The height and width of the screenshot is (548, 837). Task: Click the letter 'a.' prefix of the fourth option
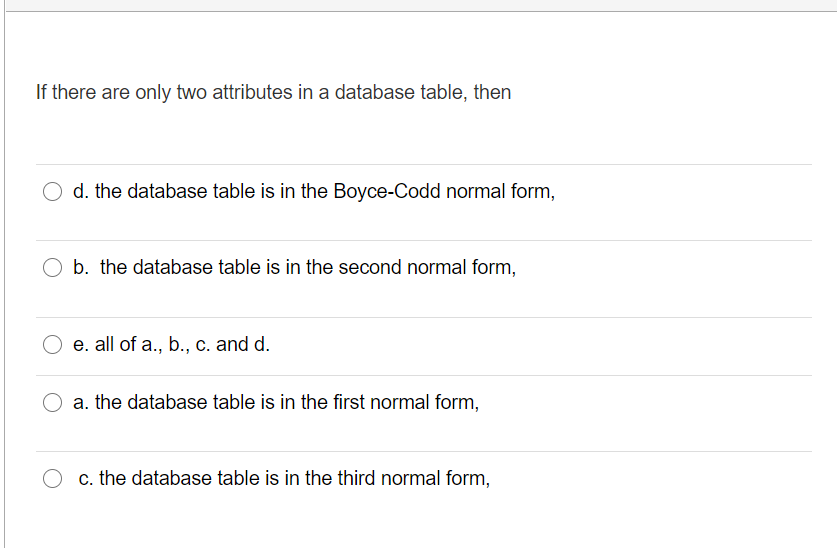coord(81,402)
